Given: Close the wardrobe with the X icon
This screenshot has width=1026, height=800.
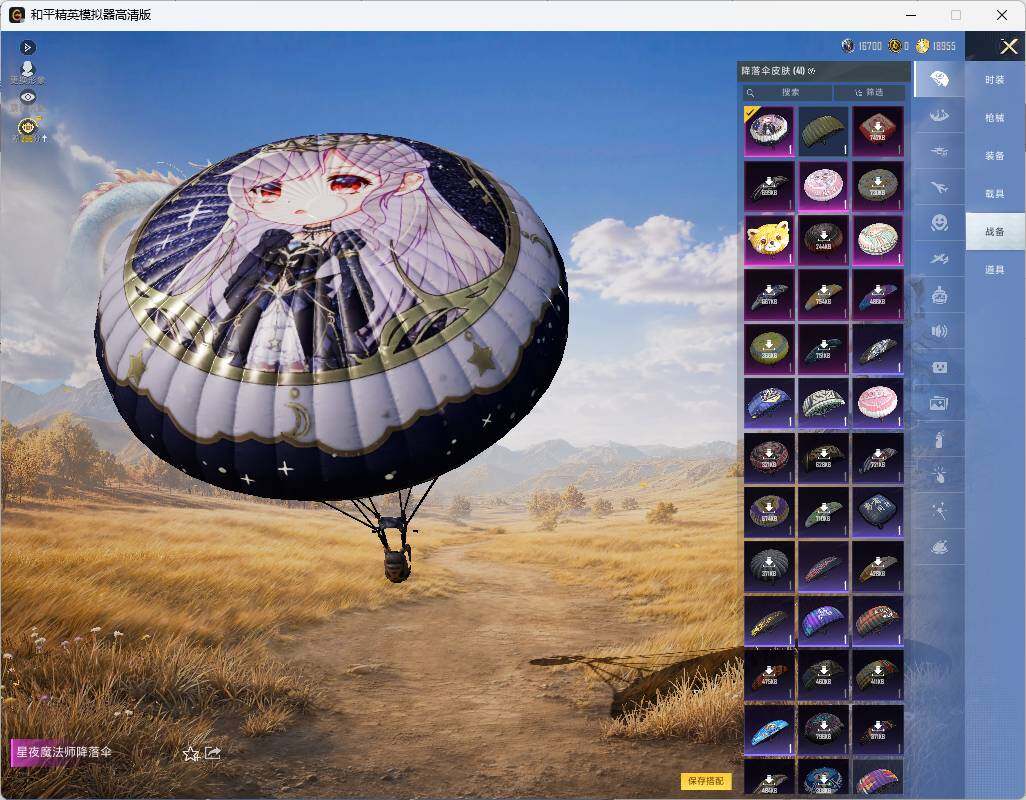Looking at the screenshot, I should tap(1008, 46).
